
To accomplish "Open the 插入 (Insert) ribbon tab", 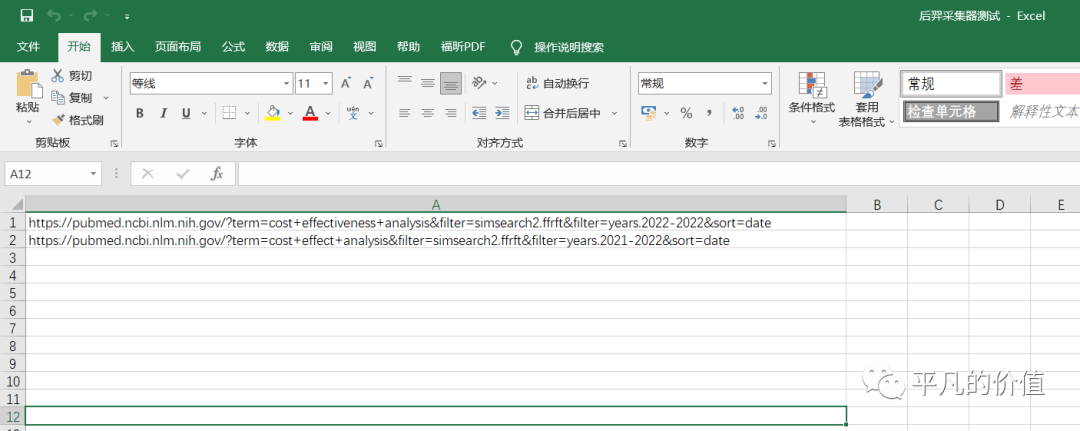I will coord(123,47).
